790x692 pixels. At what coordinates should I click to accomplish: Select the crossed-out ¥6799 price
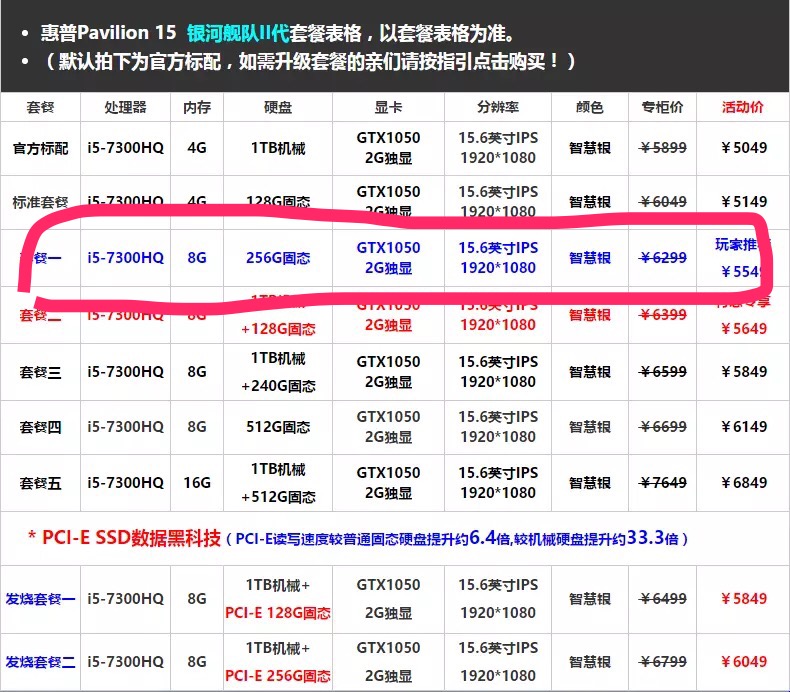[x=663, y=661]
